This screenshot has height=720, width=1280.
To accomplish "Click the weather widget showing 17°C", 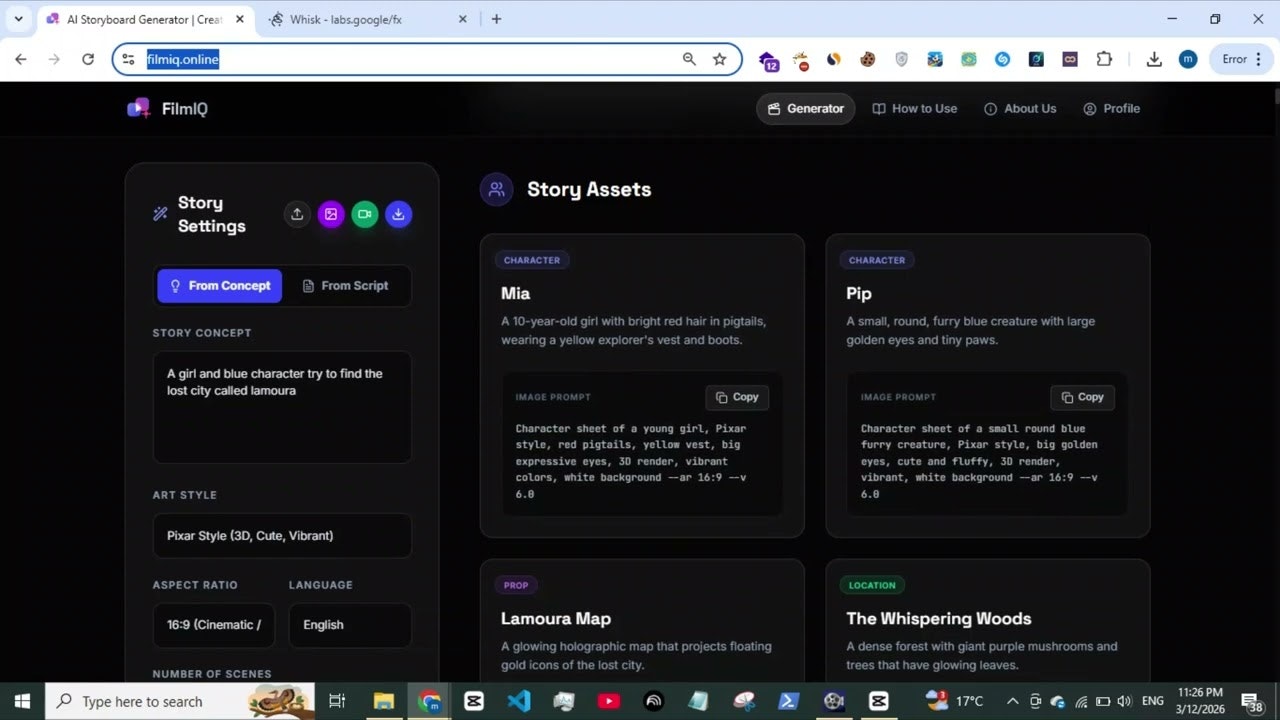I will pyautogui.click(x=954, y=701).
